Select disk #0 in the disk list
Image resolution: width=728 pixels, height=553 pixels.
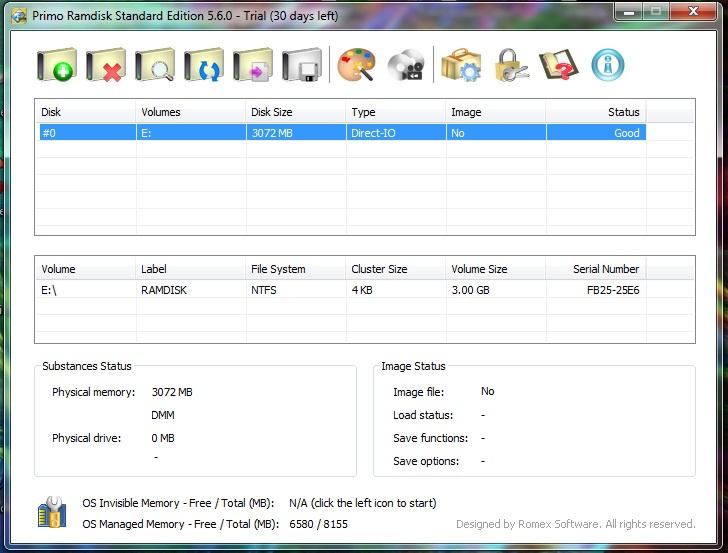(x=342, y=133)
